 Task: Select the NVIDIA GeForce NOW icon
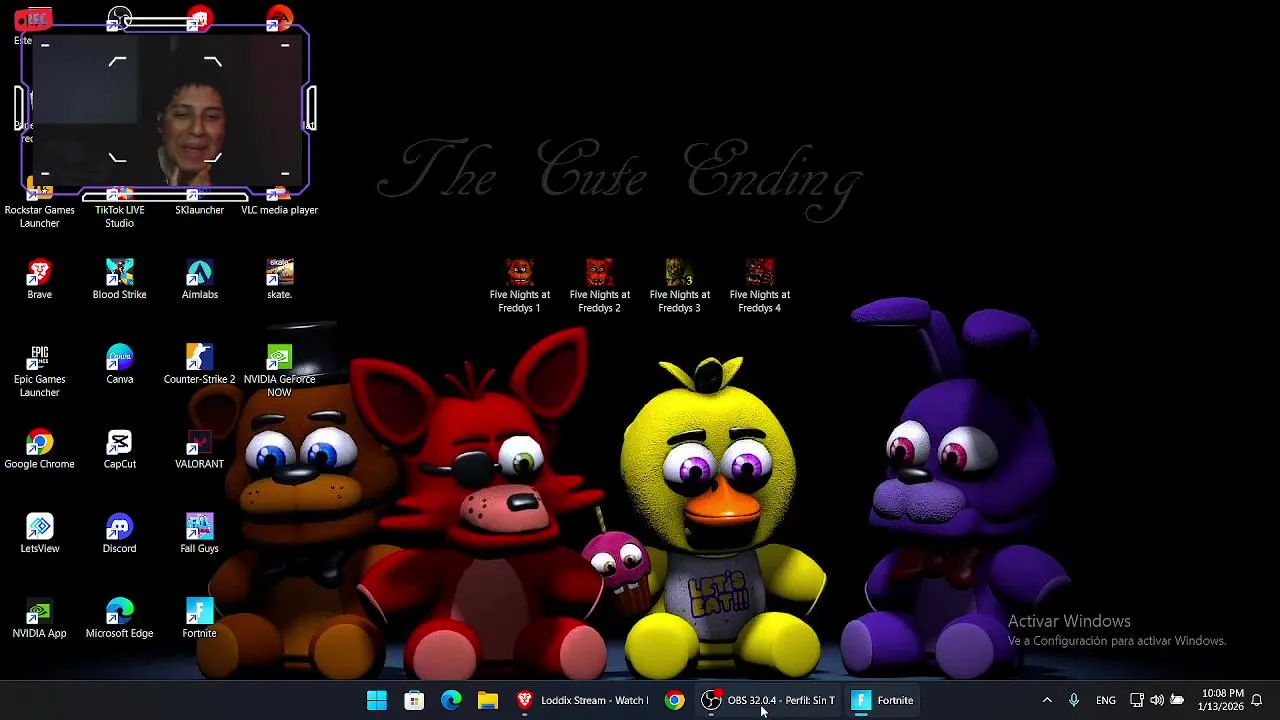(x=279, y=371)
